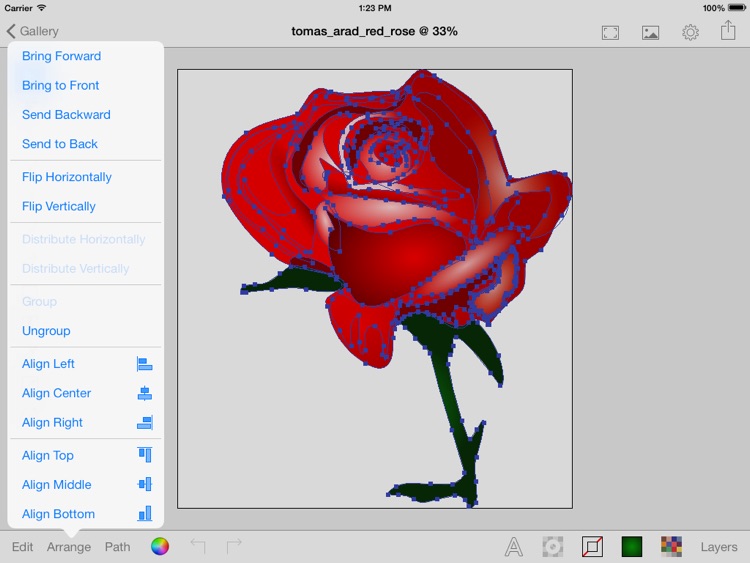Choose Bring to Front
Image resolution: width=750 pixels, height=563 pixels.
[x=60, y=85]
